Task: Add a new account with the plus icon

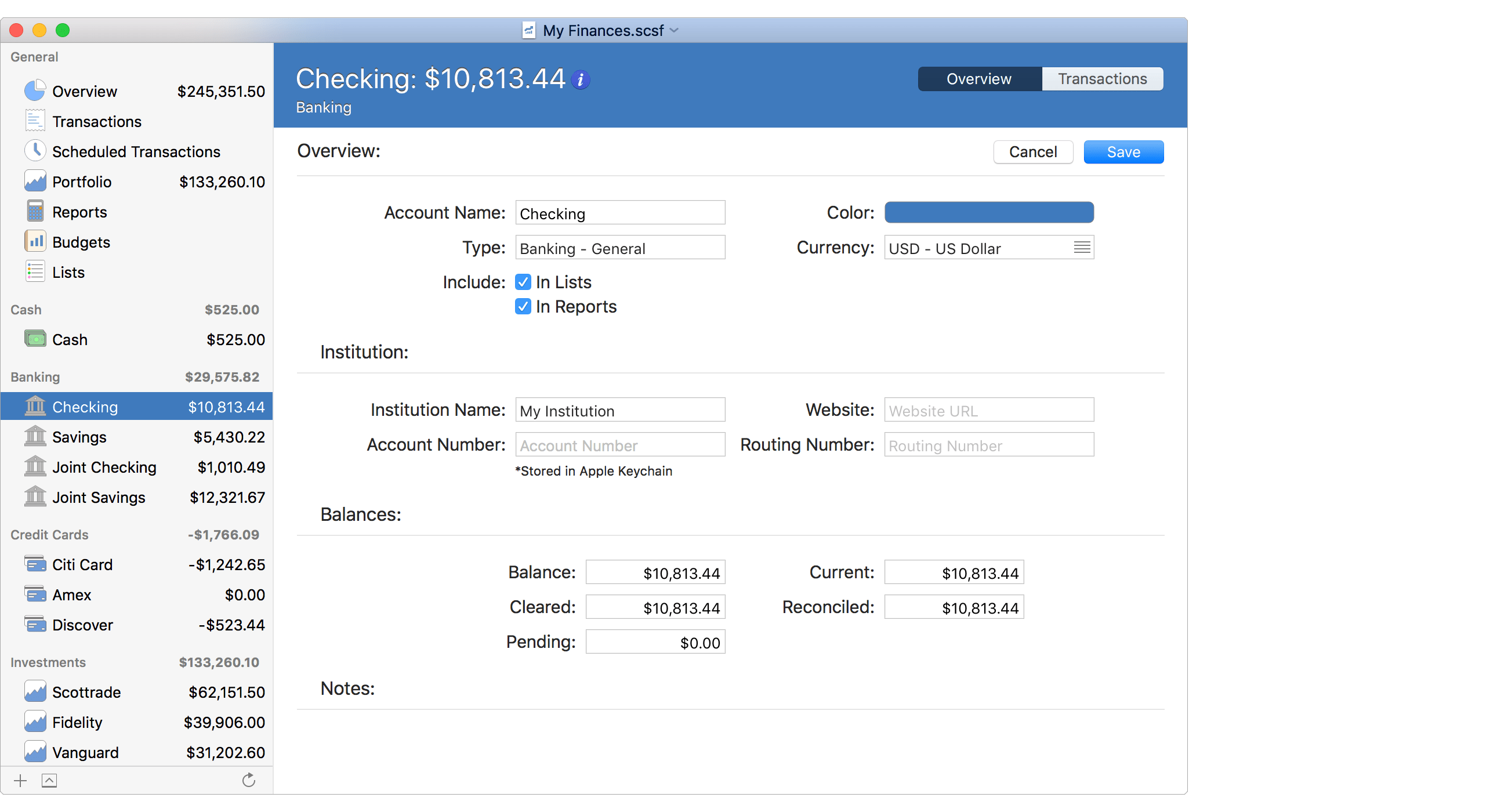Action: [x=19, y=780]
